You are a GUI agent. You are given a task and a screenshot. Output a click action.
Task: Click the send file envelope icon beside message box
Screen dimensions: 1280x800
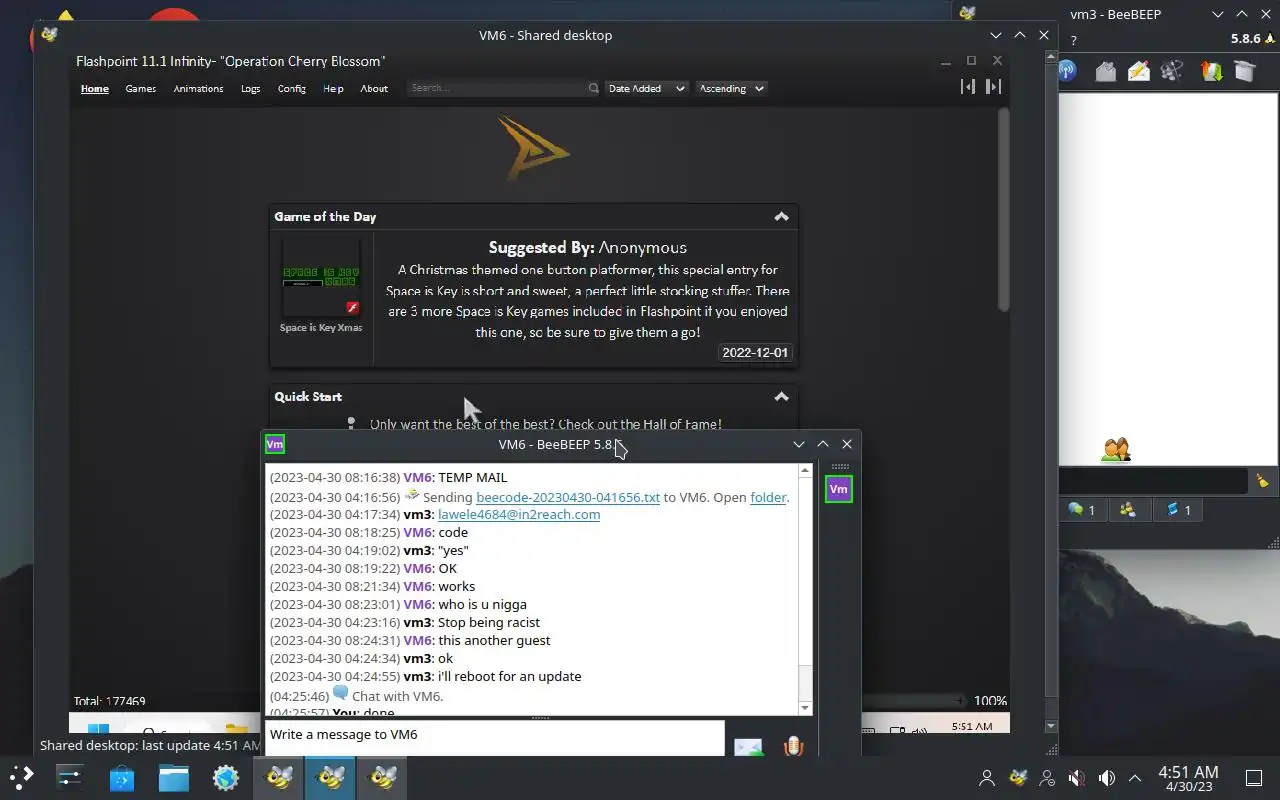748,747
